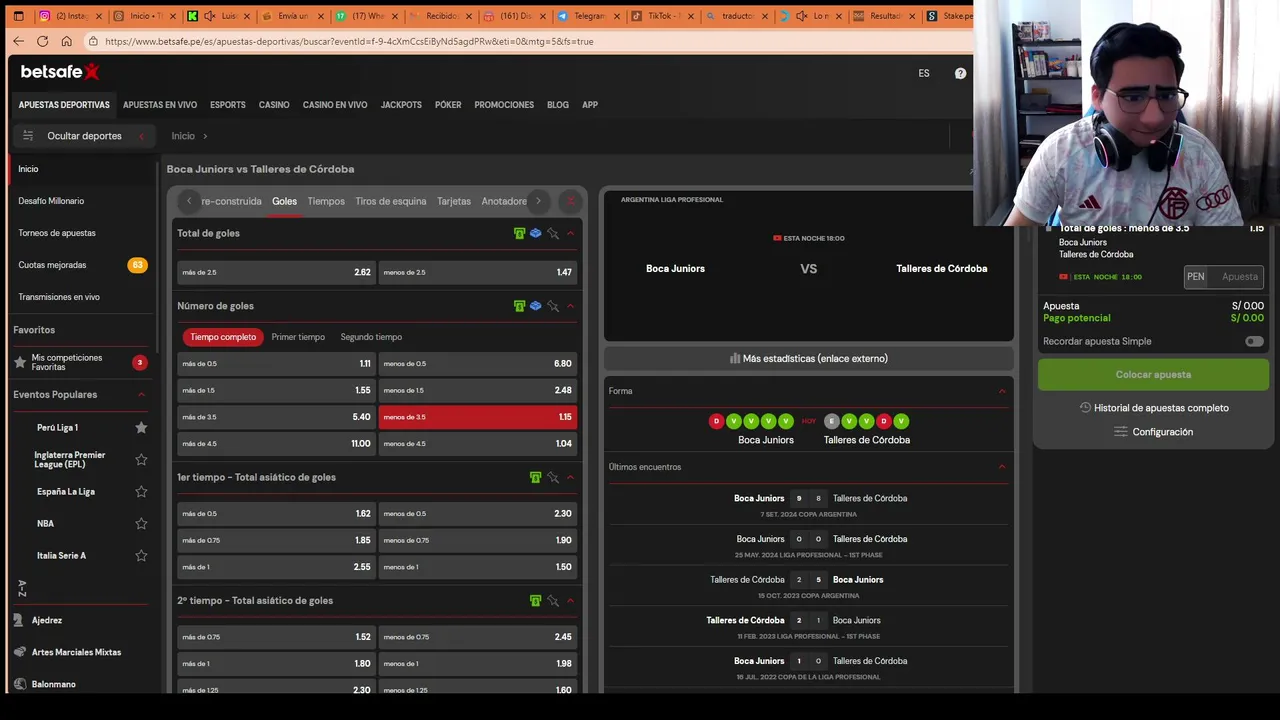Select menos de 0.5 odds 6.80
Image resolution: width=1280 pixels, height=720 pixels.
pyautogui.click(x=478, y=364)
